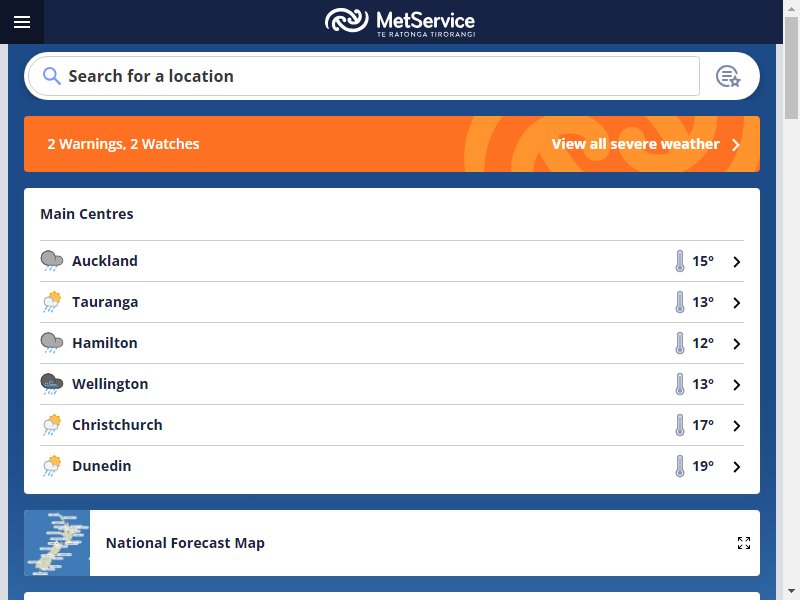The image size is (800, 600).
Task: Click the MetService logo
Action: coord(400,21)
